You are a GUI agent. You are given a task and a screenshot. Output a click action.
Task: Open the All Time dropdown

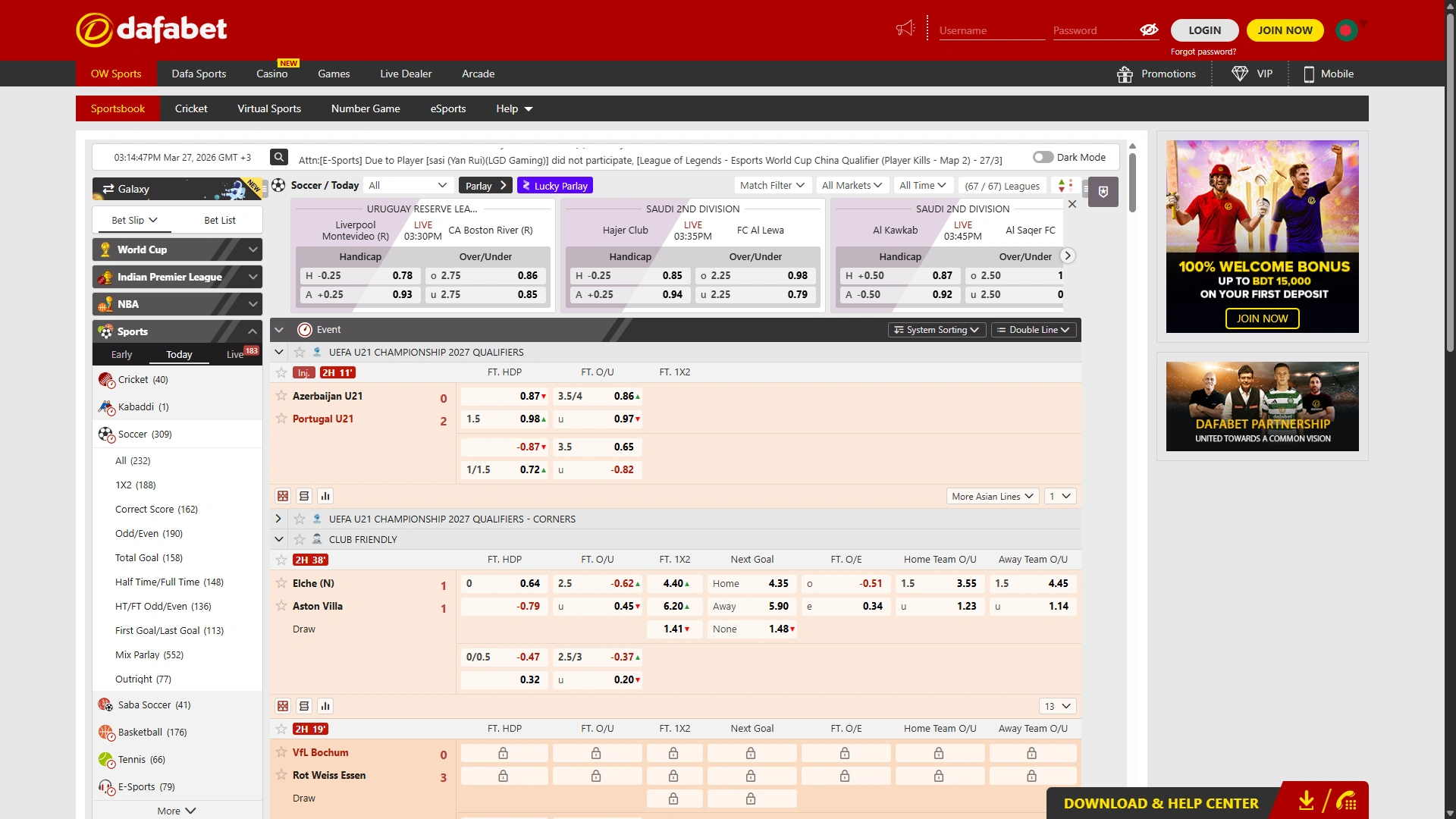coord(923,185)
